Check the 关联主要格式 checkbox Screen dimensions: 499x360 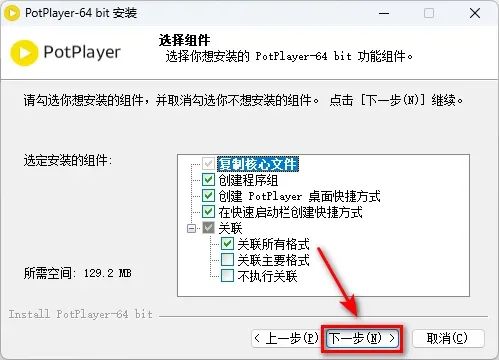[x=227, y=260]
